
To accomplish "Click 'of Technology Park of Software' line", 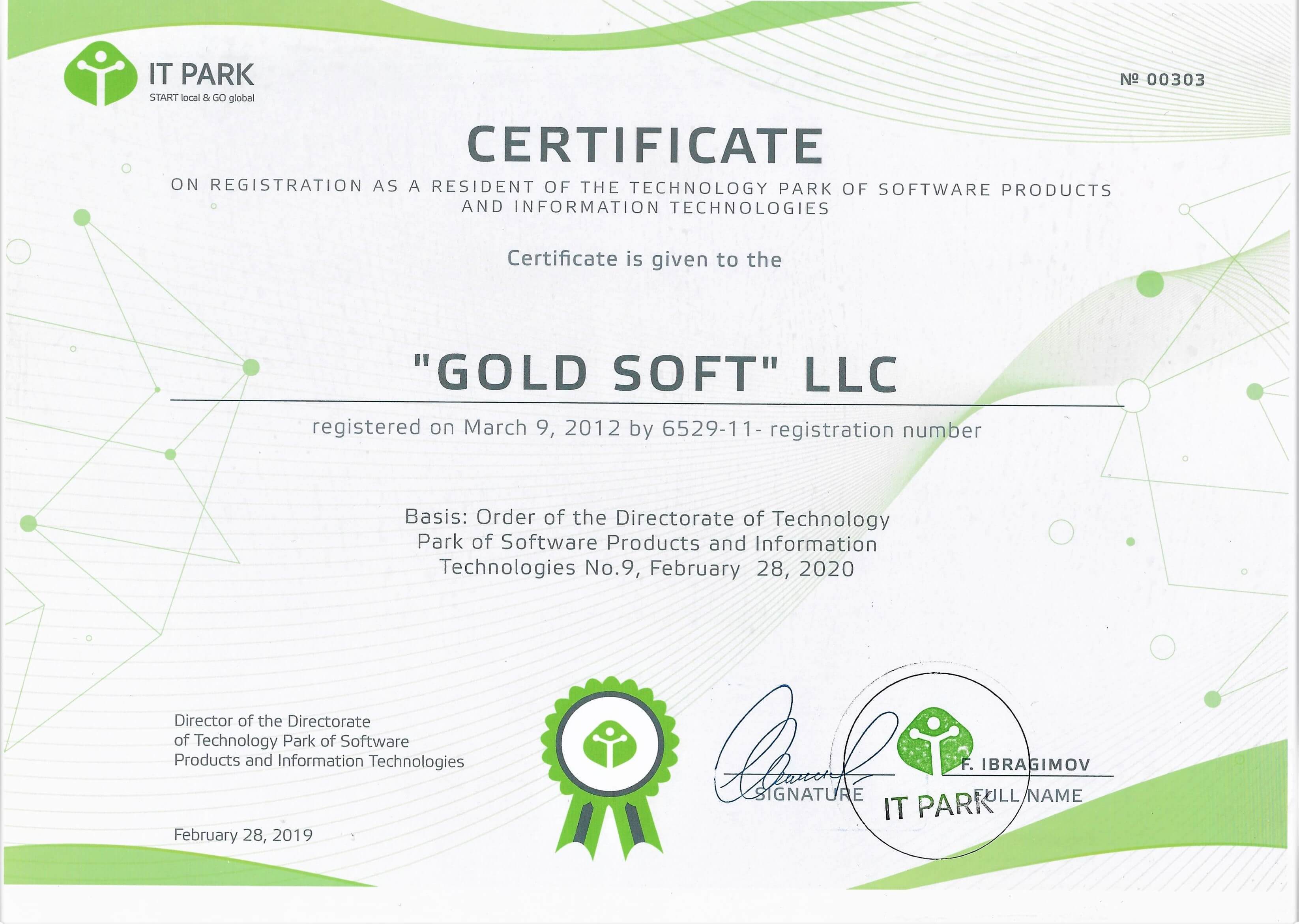I will (x=291, y=741).
